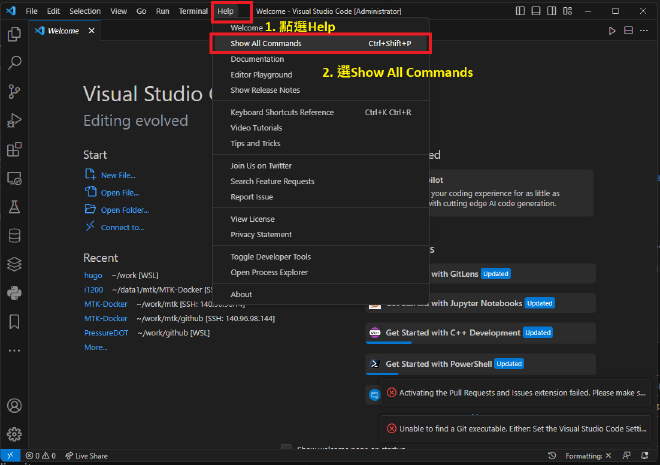Show additional views ellipsis in activity bar
The image size is (660, 465).
[14, 351]
